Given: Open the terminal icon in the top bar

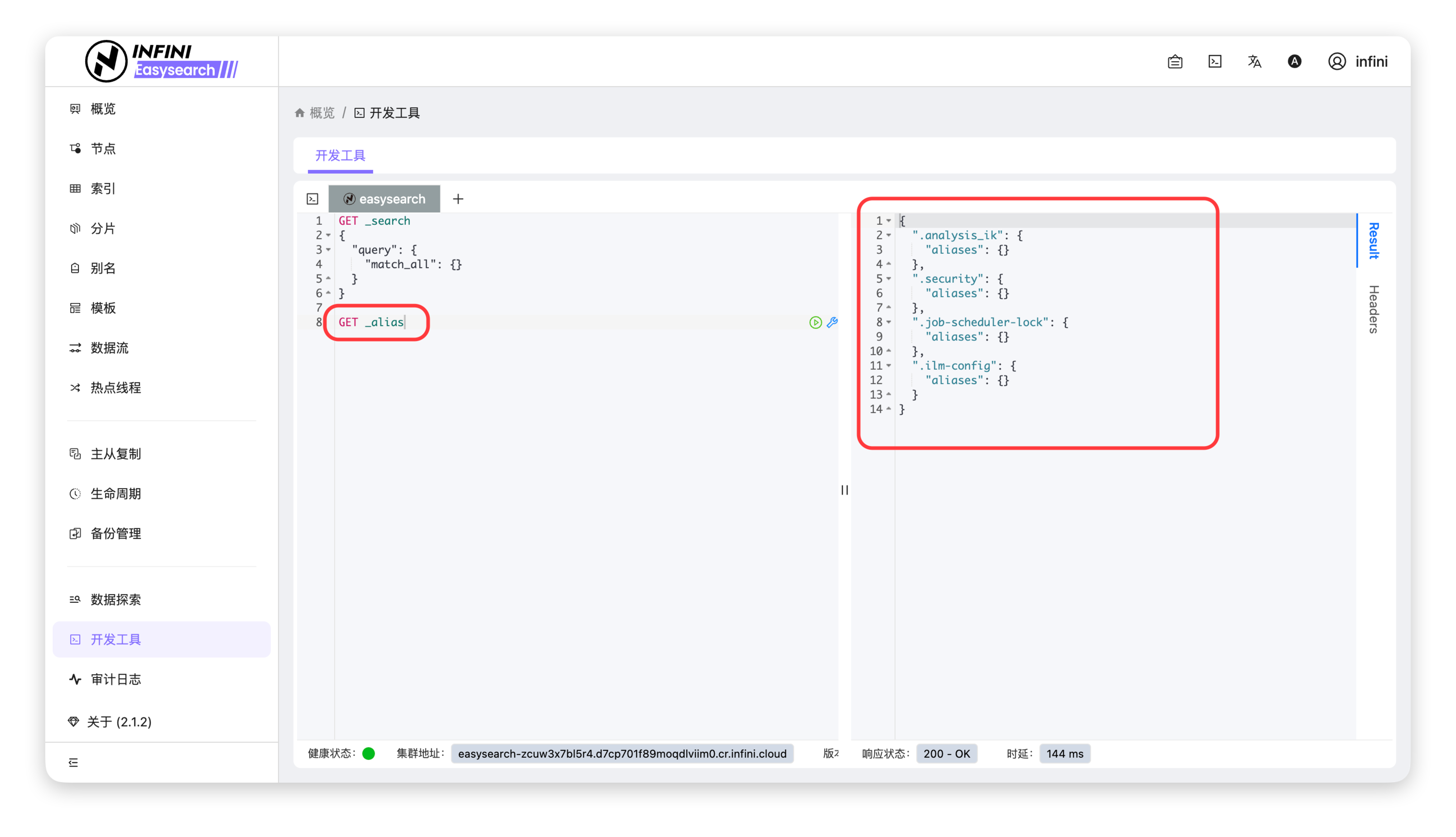Looking at the screenshot, I should point(1215,62).
